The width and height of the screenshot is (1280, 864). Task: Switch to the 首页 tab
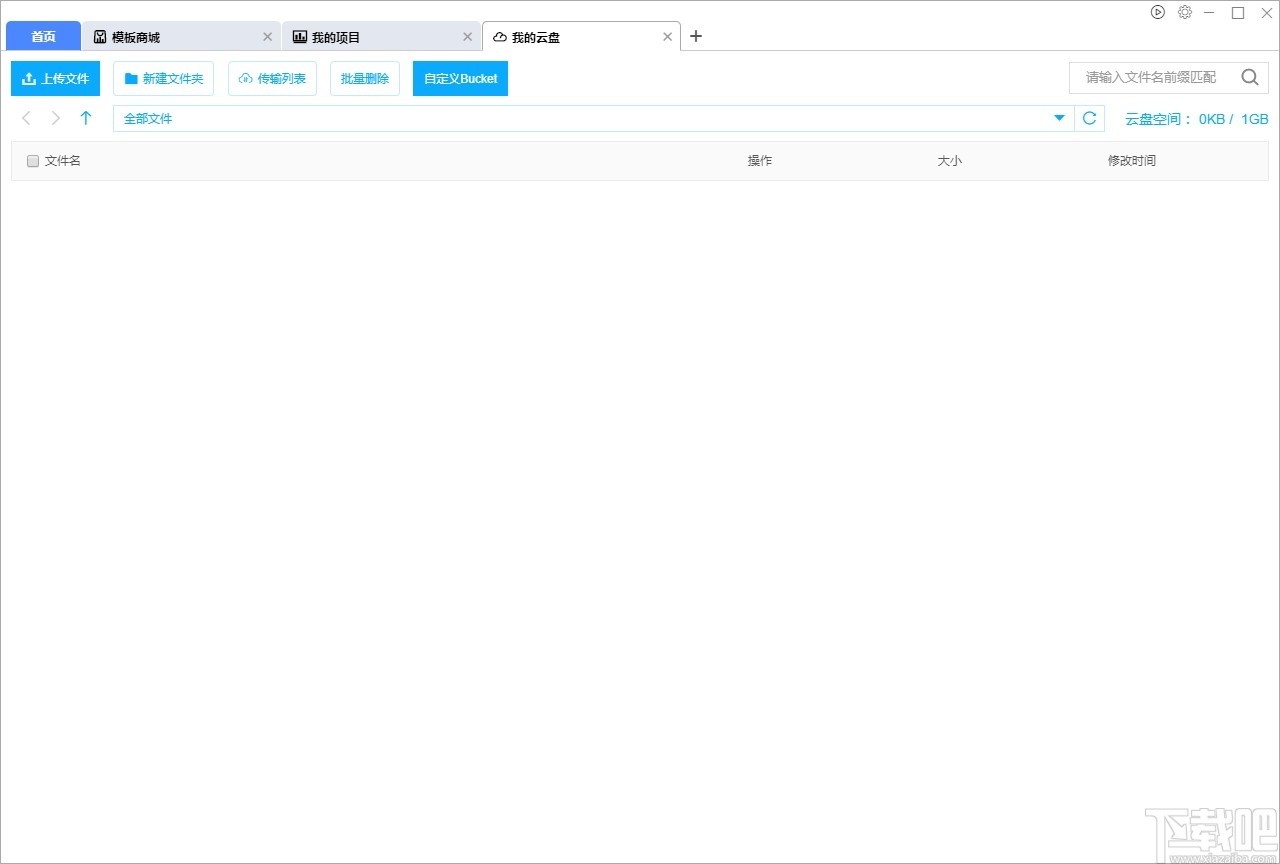[43, 37]
